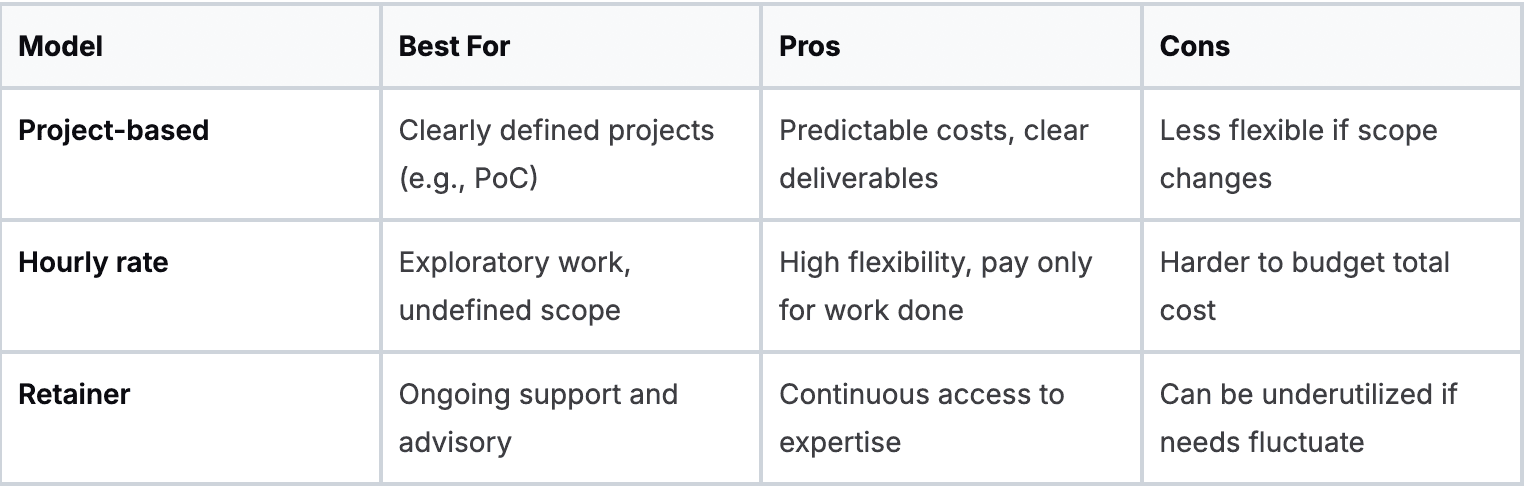Click the "Continuous access to expertise" cell

[921, 417]
